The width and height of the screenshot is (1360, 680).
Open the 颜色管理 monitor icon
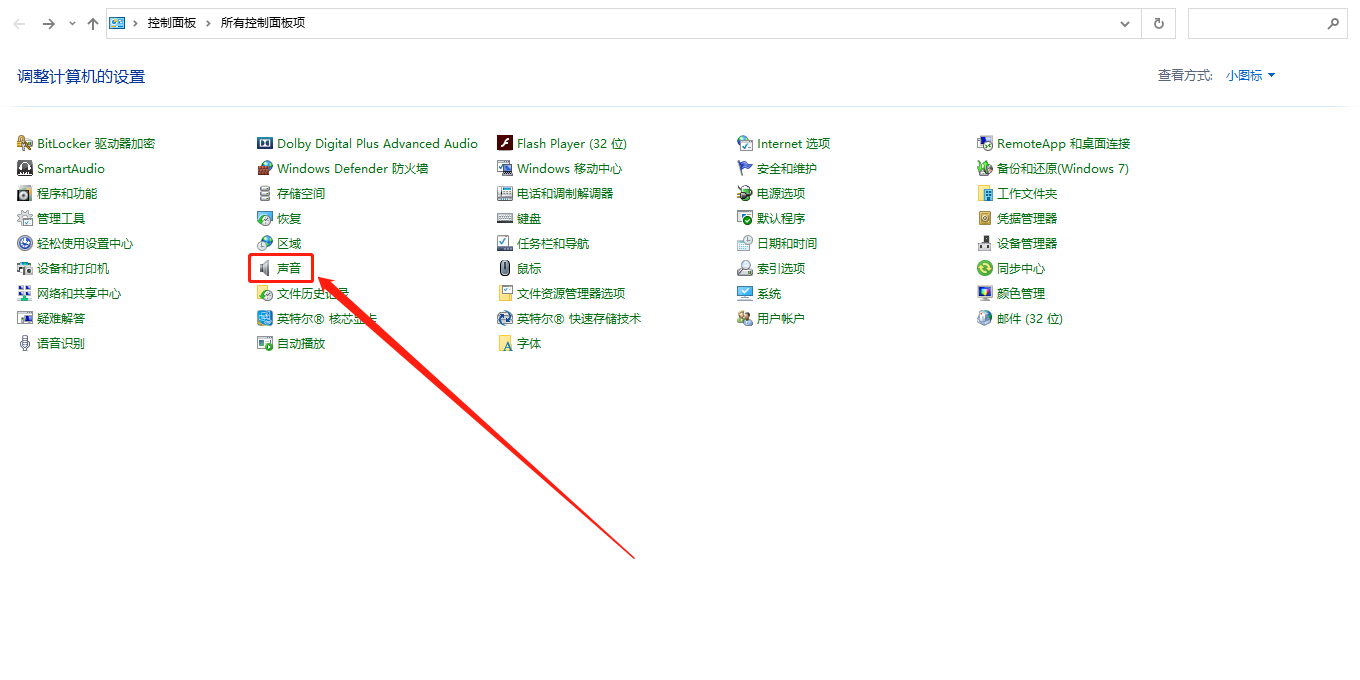[x=985, y=294]
